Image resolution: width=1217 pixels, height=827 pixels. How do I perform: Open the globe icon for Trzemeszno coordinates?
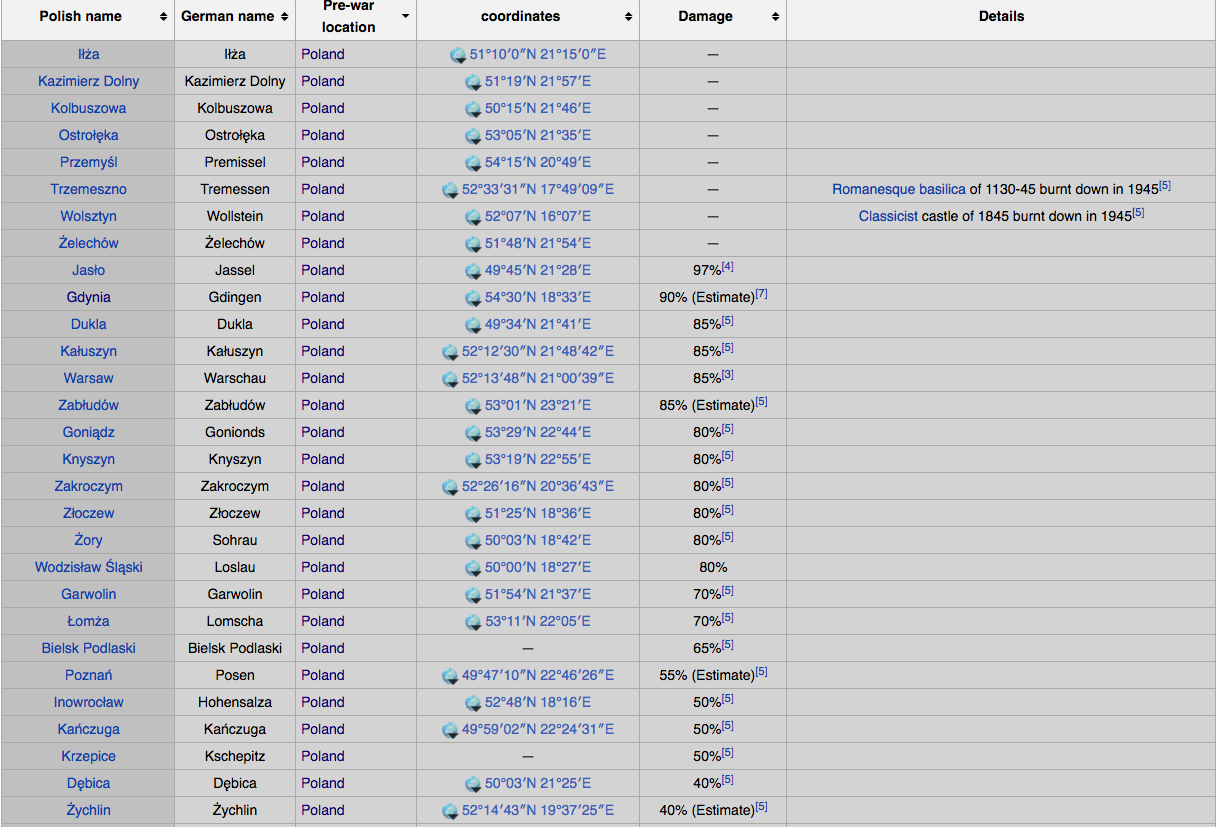click(x=450, y=190)
